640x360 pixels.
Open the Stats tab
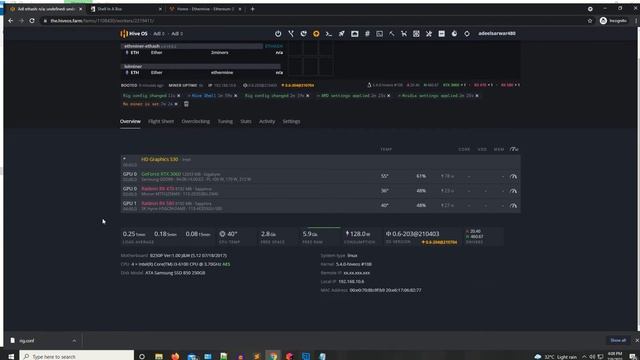[x=246, y=121]
